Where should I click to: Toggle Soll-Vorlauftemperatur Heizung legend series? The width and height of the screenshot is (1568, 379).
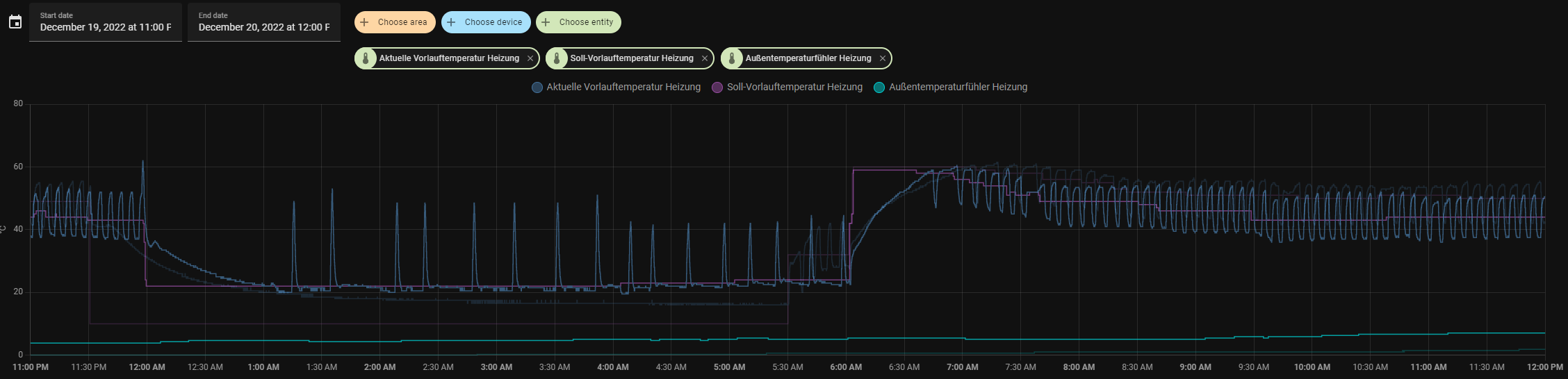pos(787,87)
